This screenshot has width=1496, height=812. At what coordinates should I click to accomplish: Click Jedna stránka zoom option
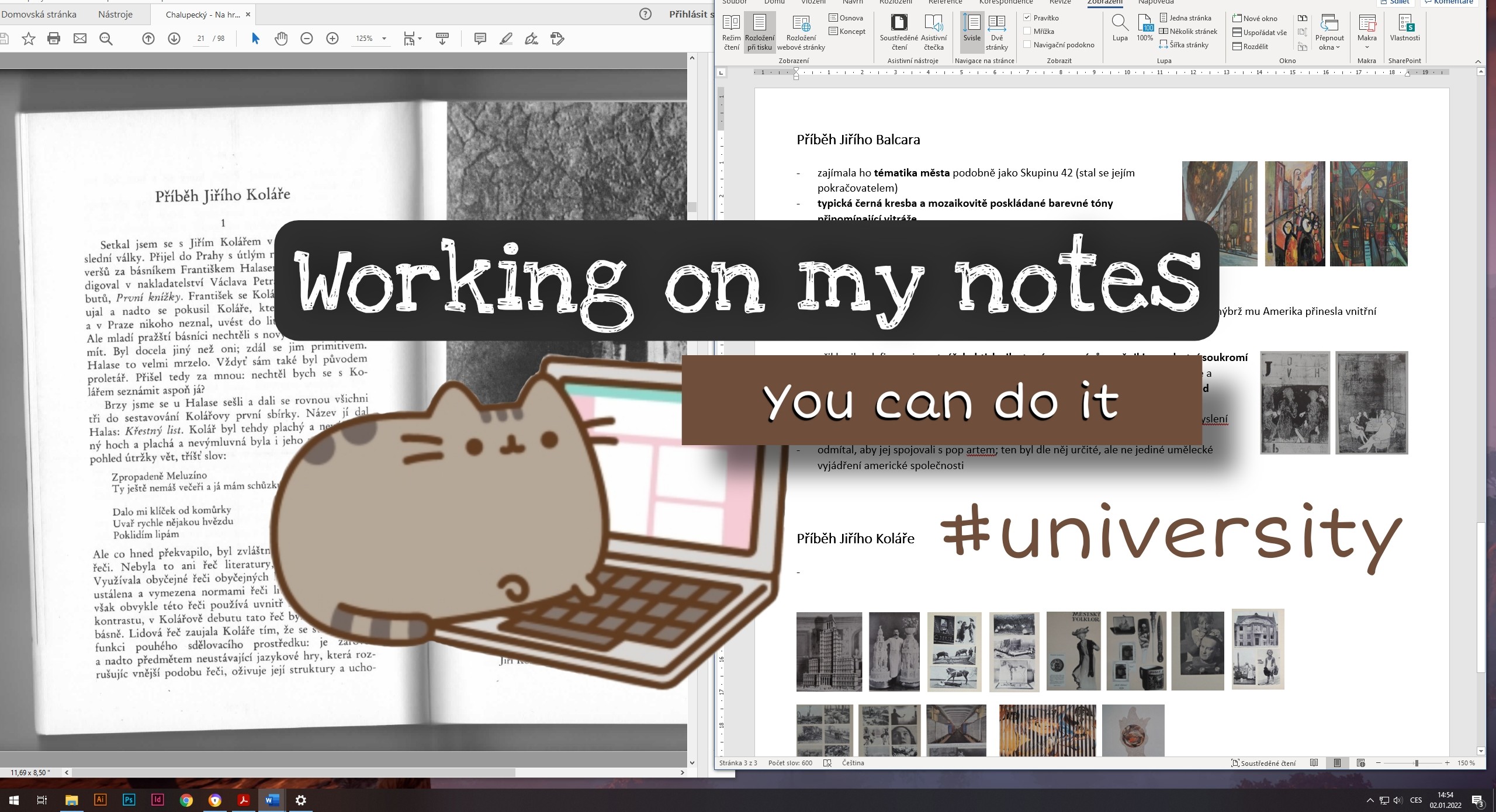(1185, 18)
